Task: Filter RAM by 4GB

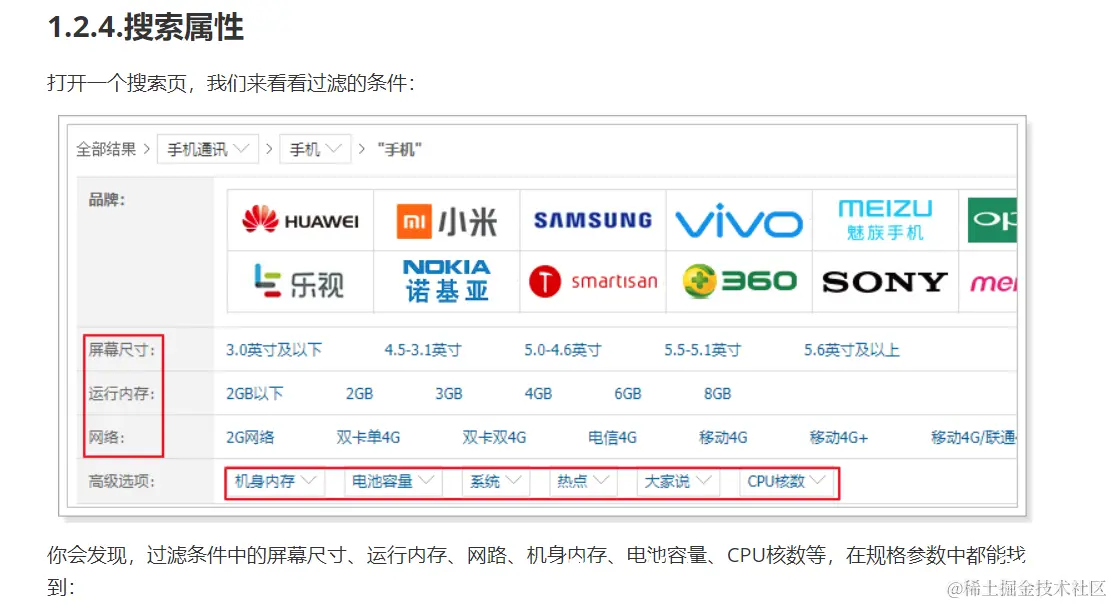Action: 538,393
